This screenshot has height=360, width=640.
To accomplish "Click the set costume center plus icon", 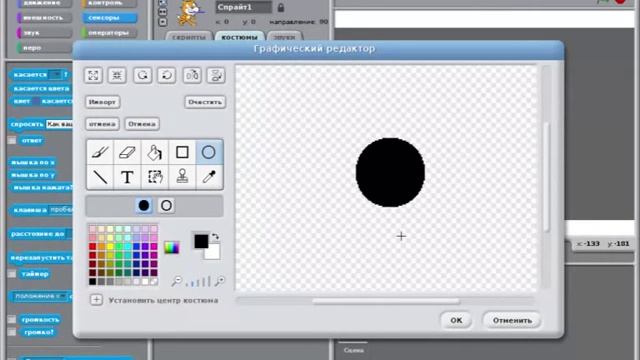I will coord(96,300).
